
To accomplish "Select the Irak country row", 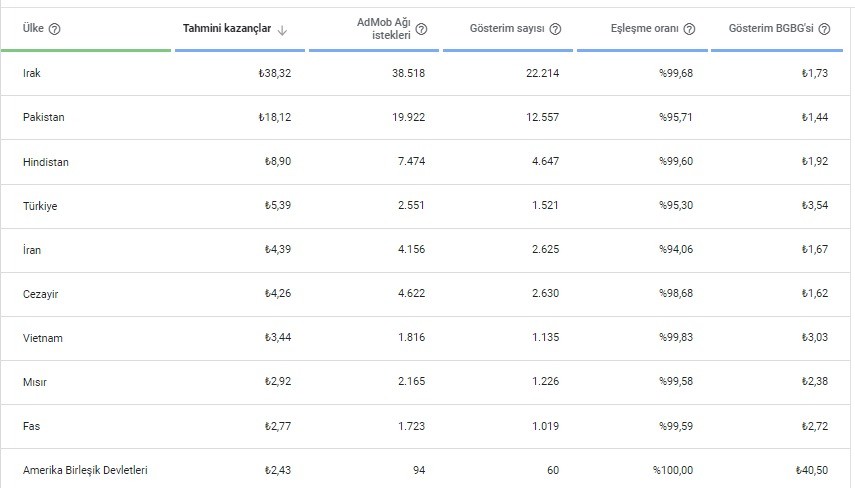I will tap(425, 73).
